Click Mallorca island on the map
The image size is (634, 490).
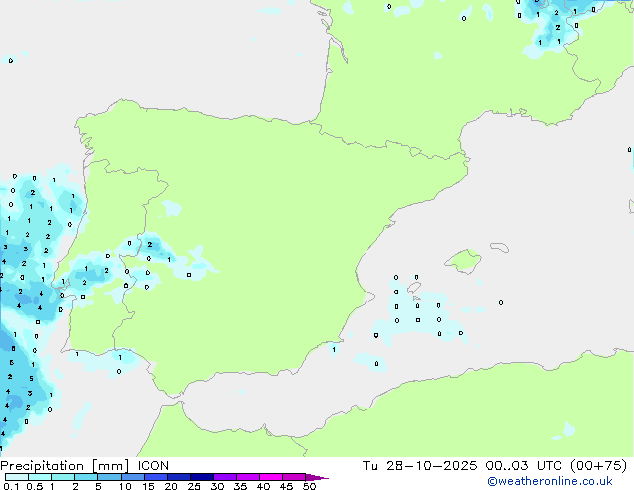(x=462, y=262)
